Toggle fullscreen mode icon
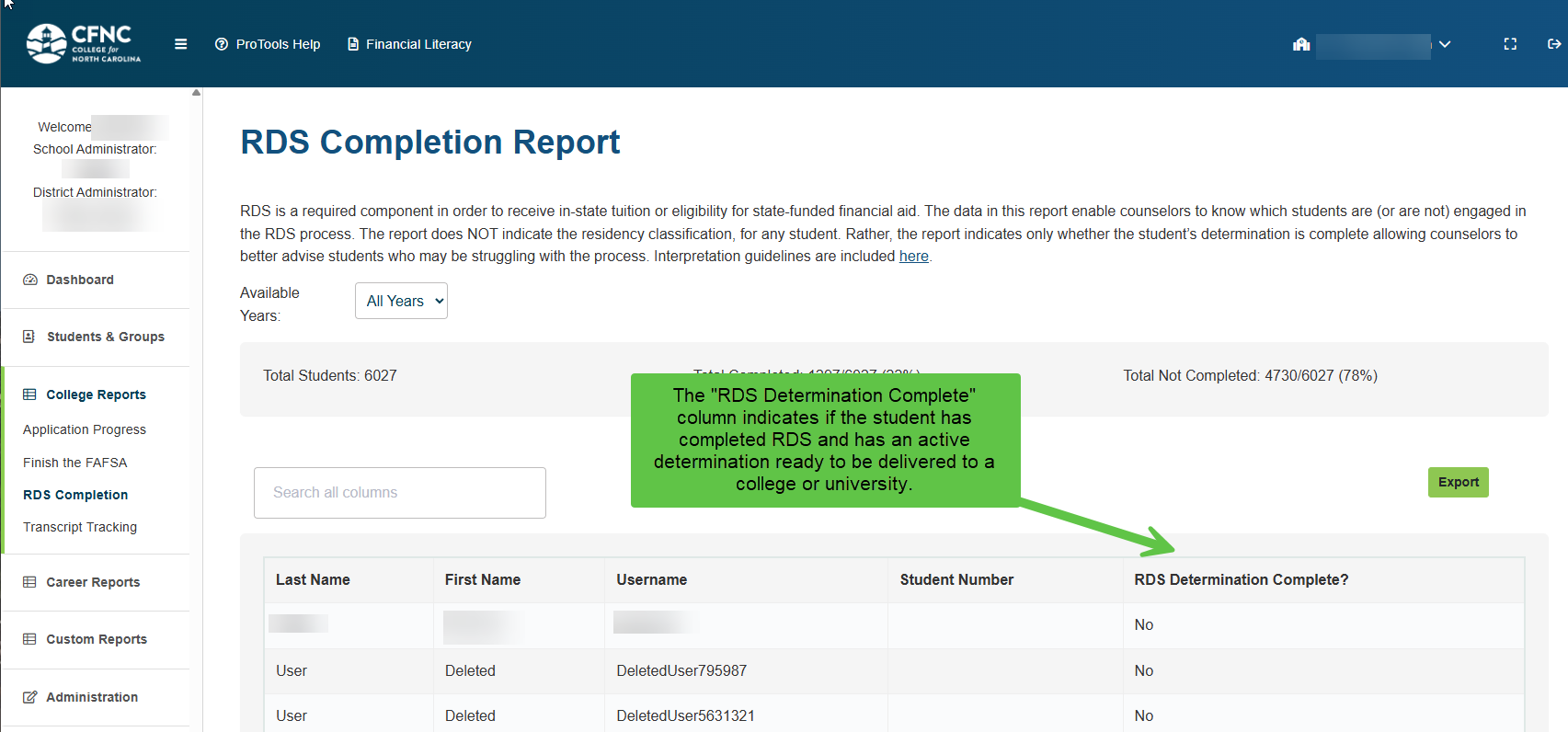1568x732 pixels. [x=1510, y=44]
